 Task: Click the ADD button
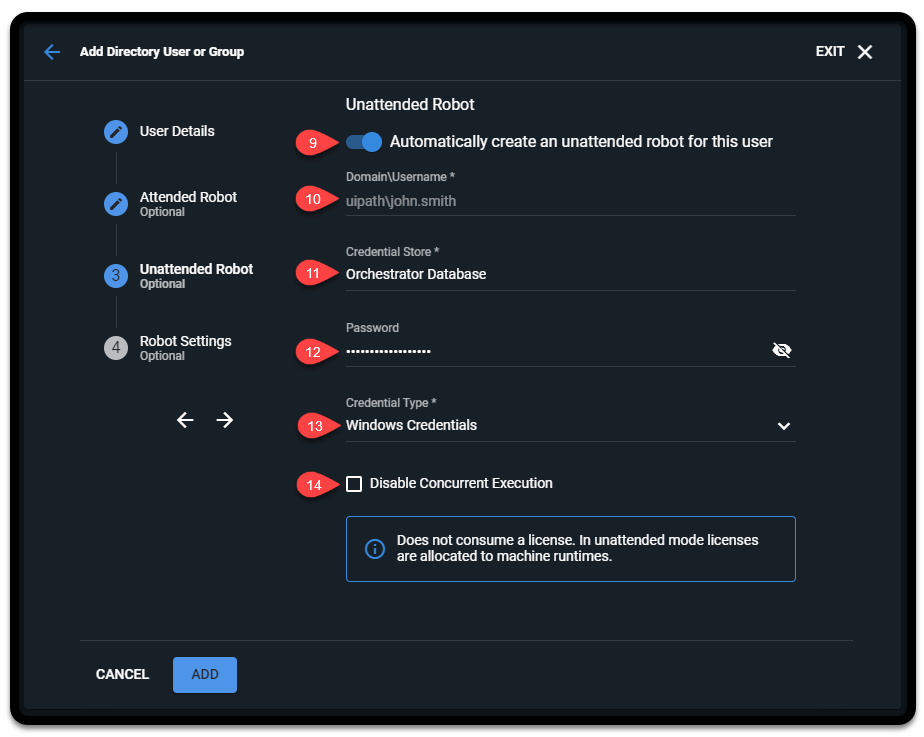(x=204, y=674)
